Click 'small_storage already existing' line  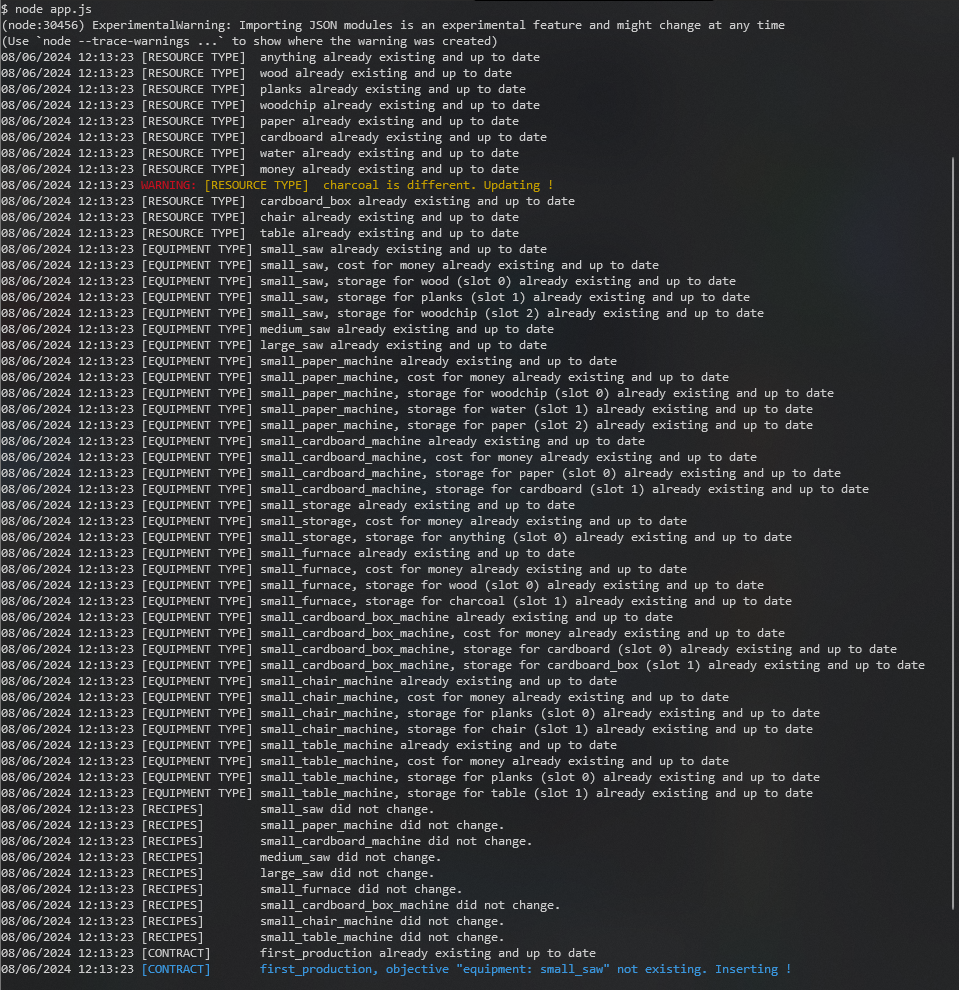tap(288, 505)
